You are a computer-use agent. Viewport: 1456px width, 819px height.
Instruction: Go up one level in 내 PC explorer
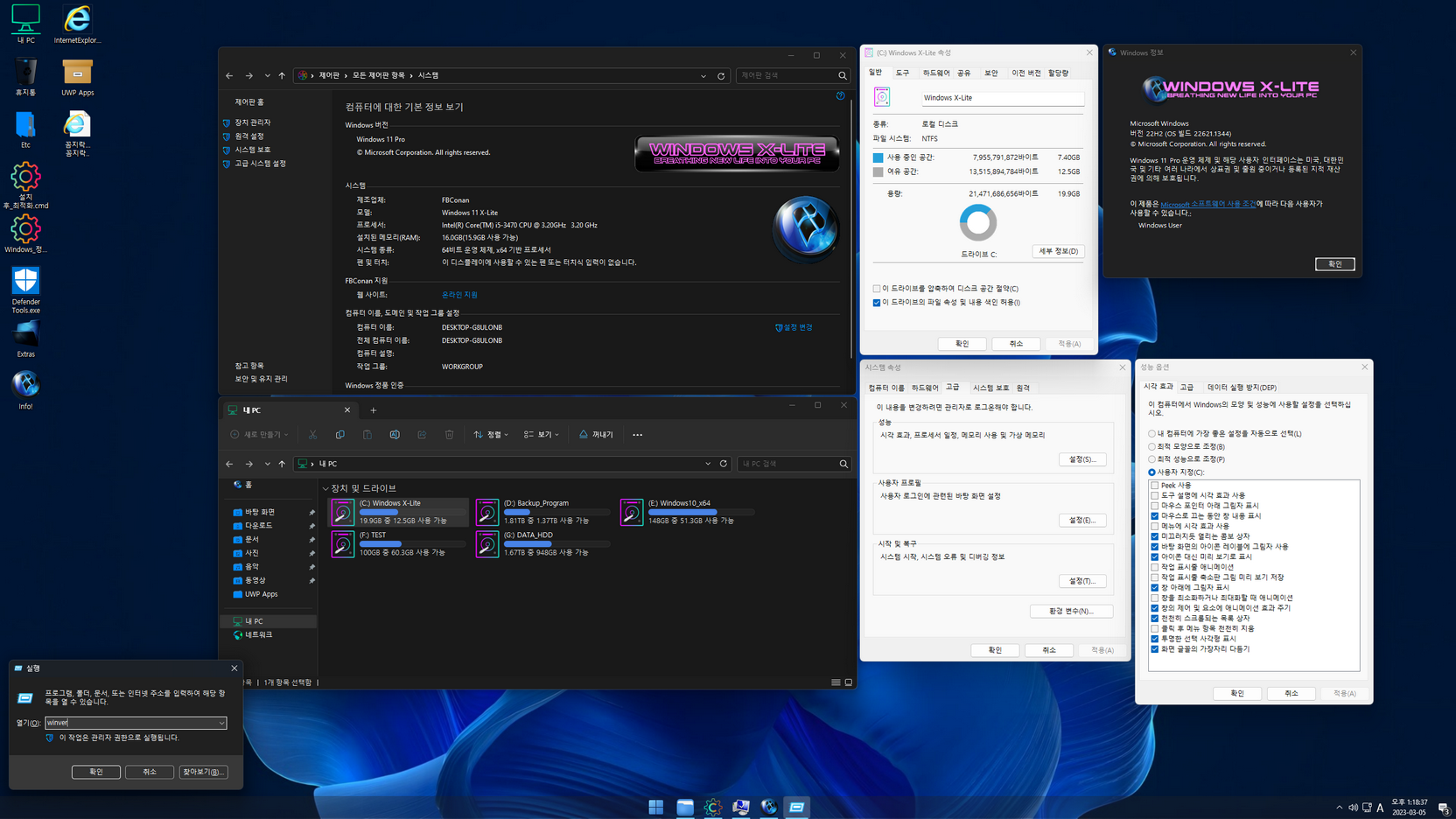coord(282,464)
